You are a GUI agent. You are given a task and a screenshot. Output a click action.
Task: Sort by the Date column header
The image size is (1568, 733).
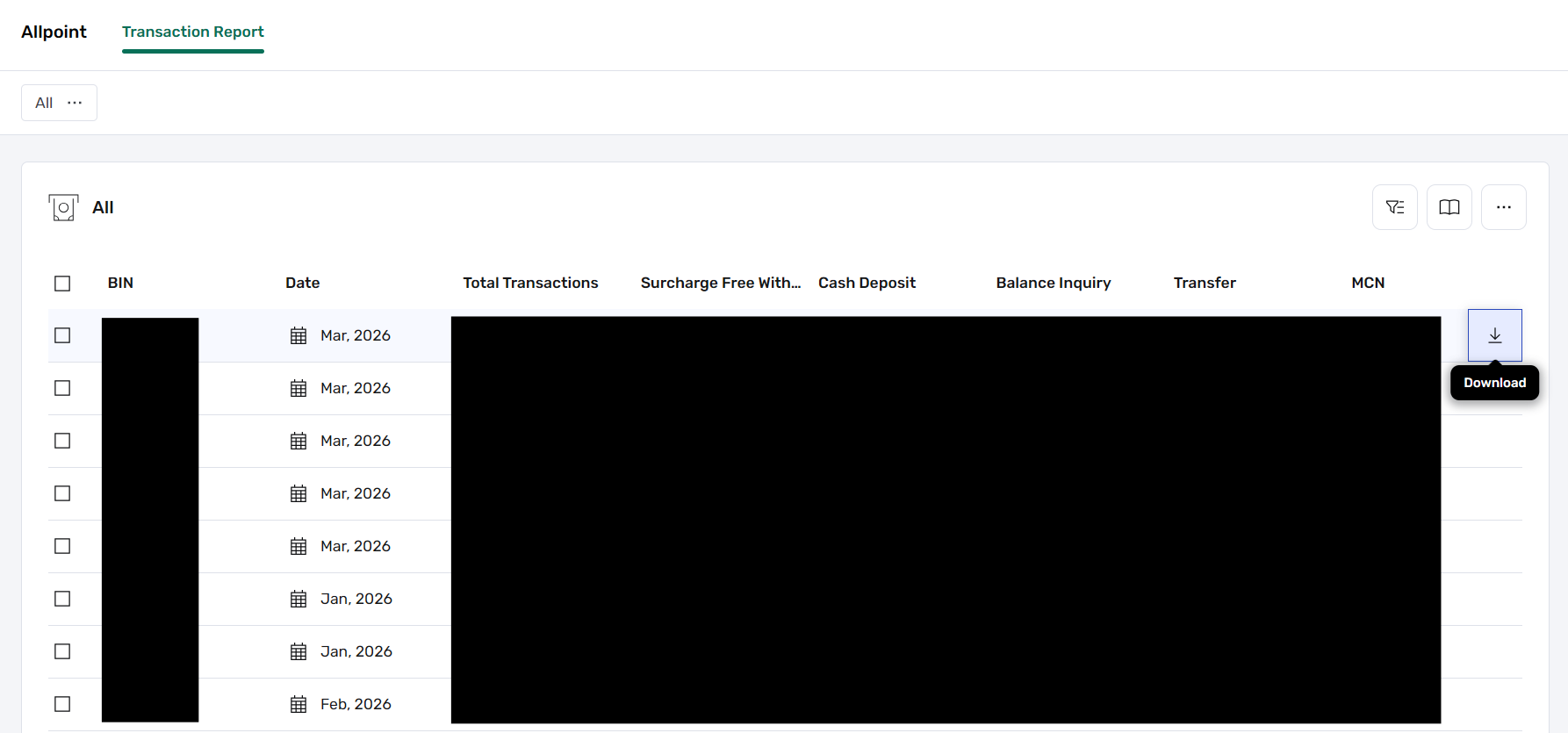pyautogui.click(x=302, y=283)
